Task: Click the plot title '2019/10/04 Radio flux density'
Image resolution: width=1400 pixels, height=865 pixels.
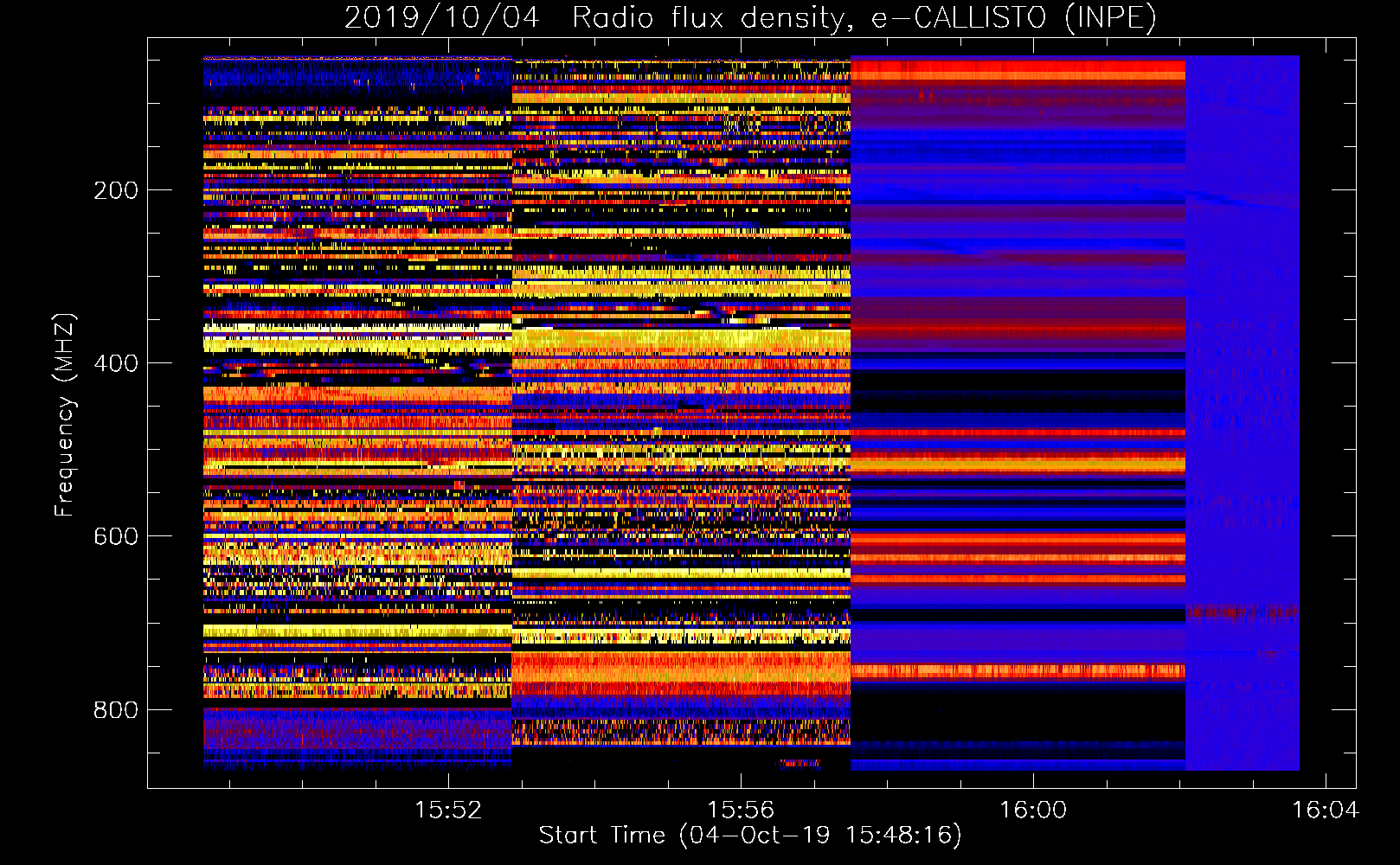Action: click(750, 18)
